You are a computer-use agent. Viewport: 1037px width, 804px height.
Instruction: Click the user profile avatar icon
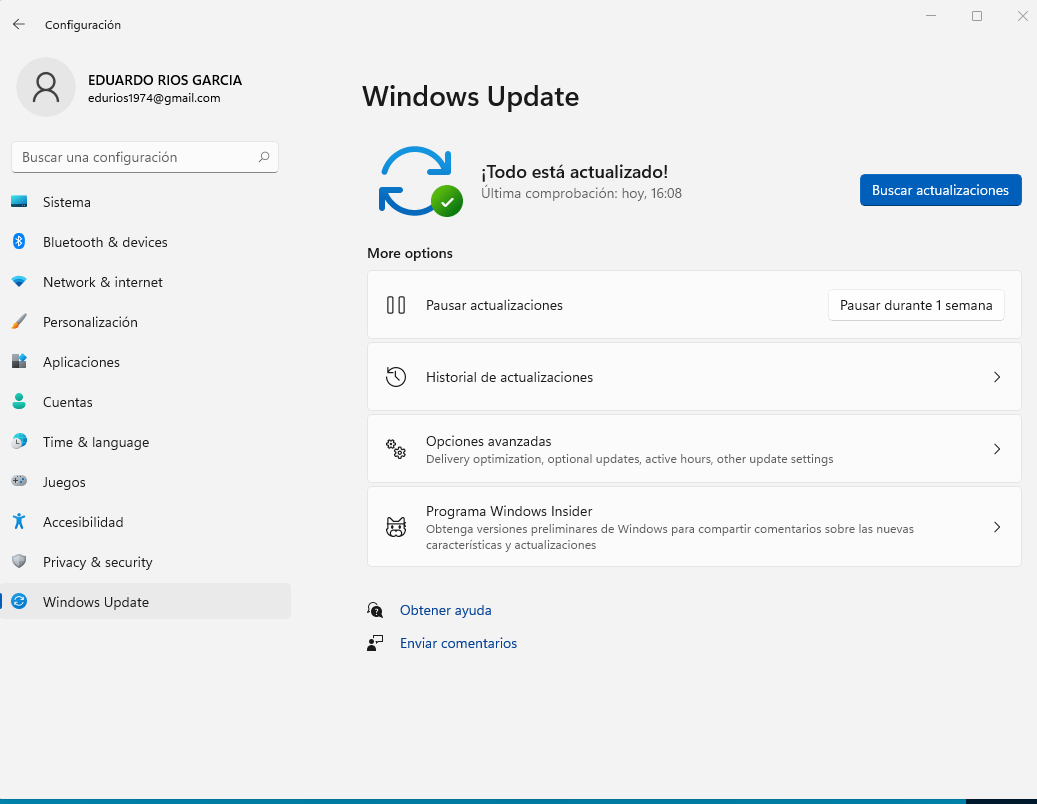click(46, 87)
